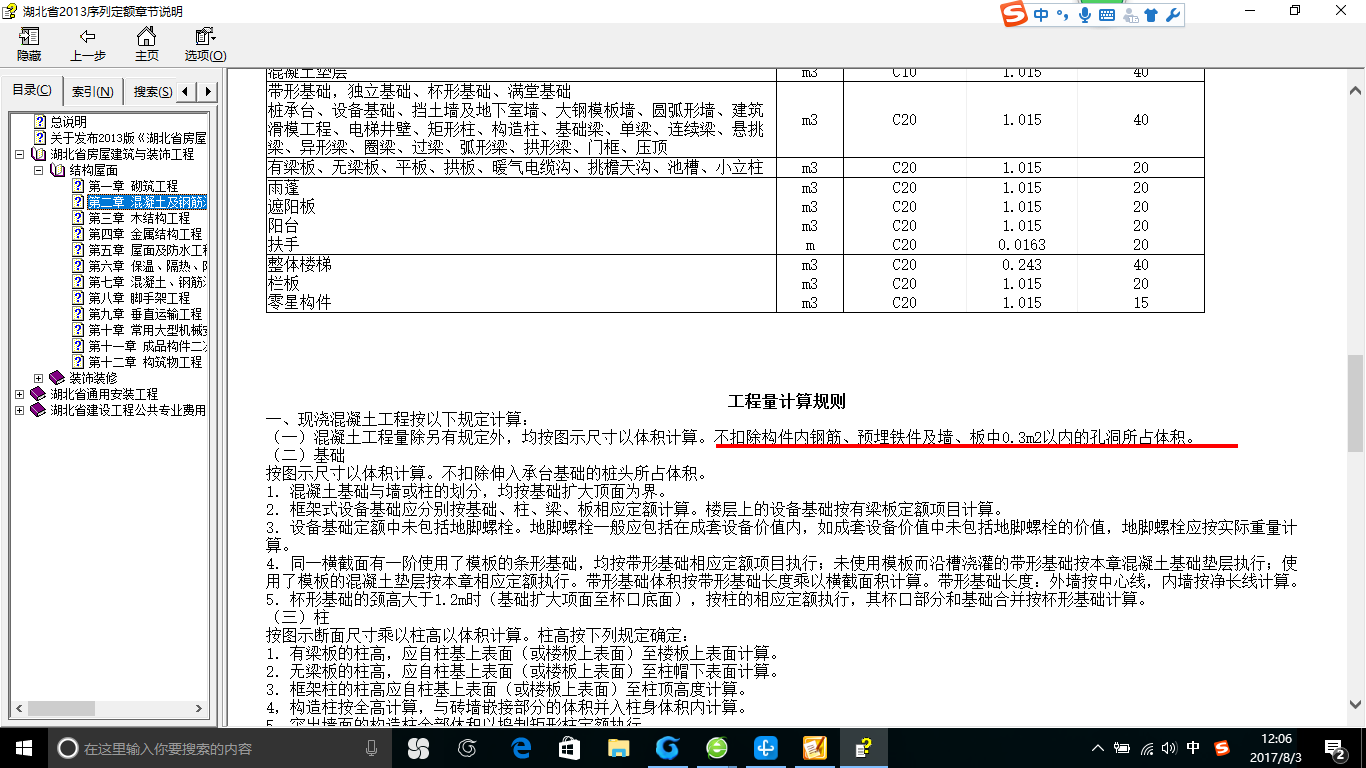Select 第十章 常用大型机械 chapter
Viewport: 1366px width, 768px height.
[x=147, y=330]
